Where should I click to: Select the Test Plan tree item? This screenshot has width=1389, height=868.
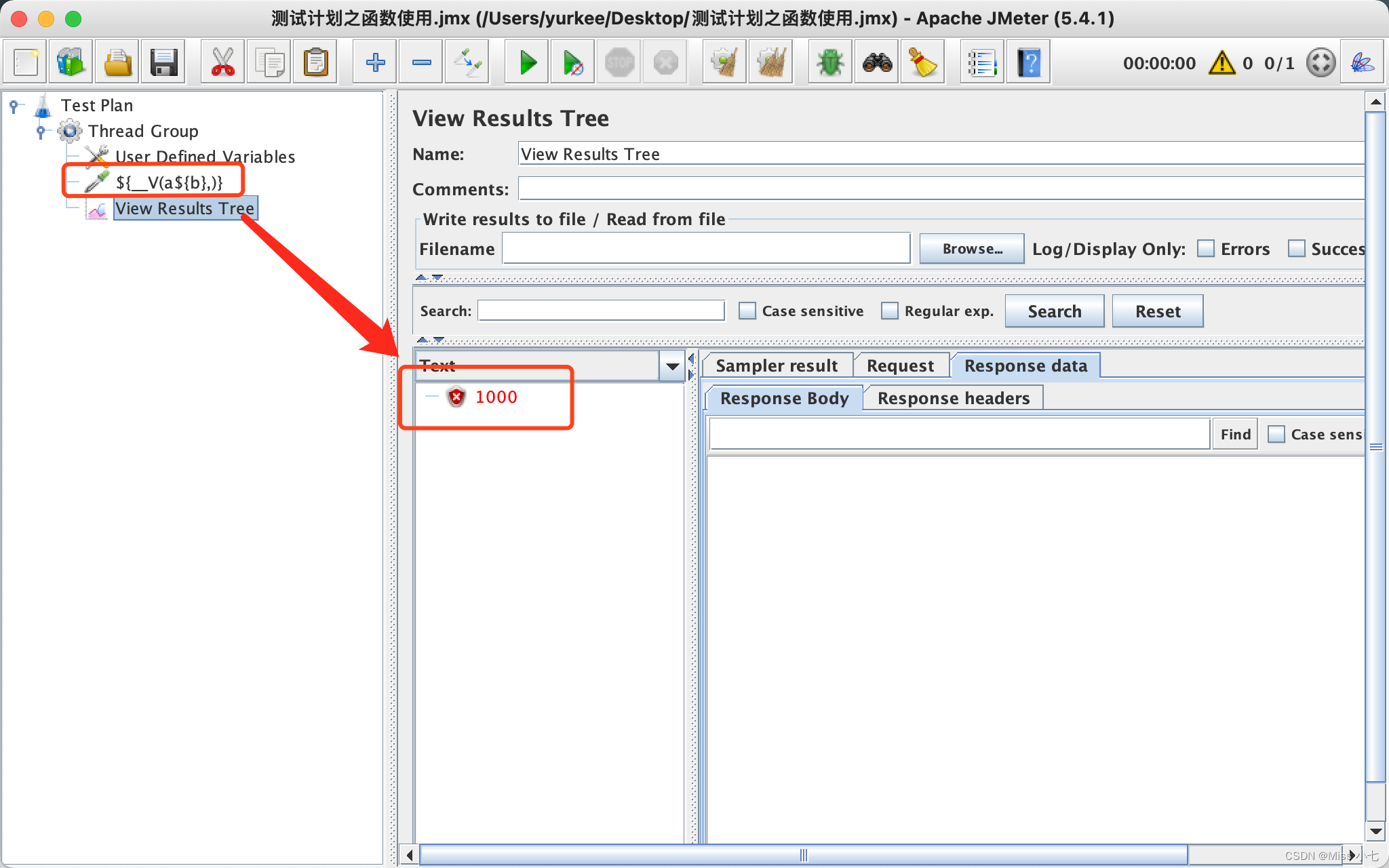click(x=96, y=105)
